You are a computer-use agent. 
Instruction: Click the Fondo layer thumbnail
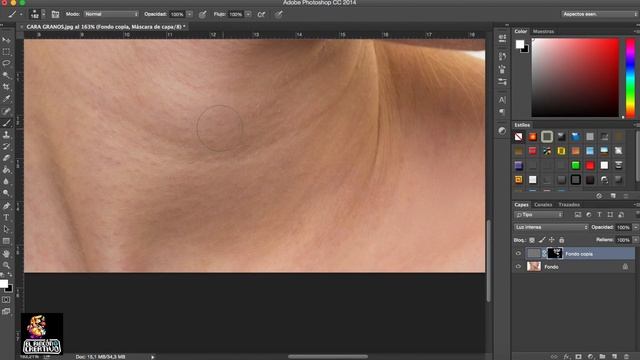coord(534,267)
